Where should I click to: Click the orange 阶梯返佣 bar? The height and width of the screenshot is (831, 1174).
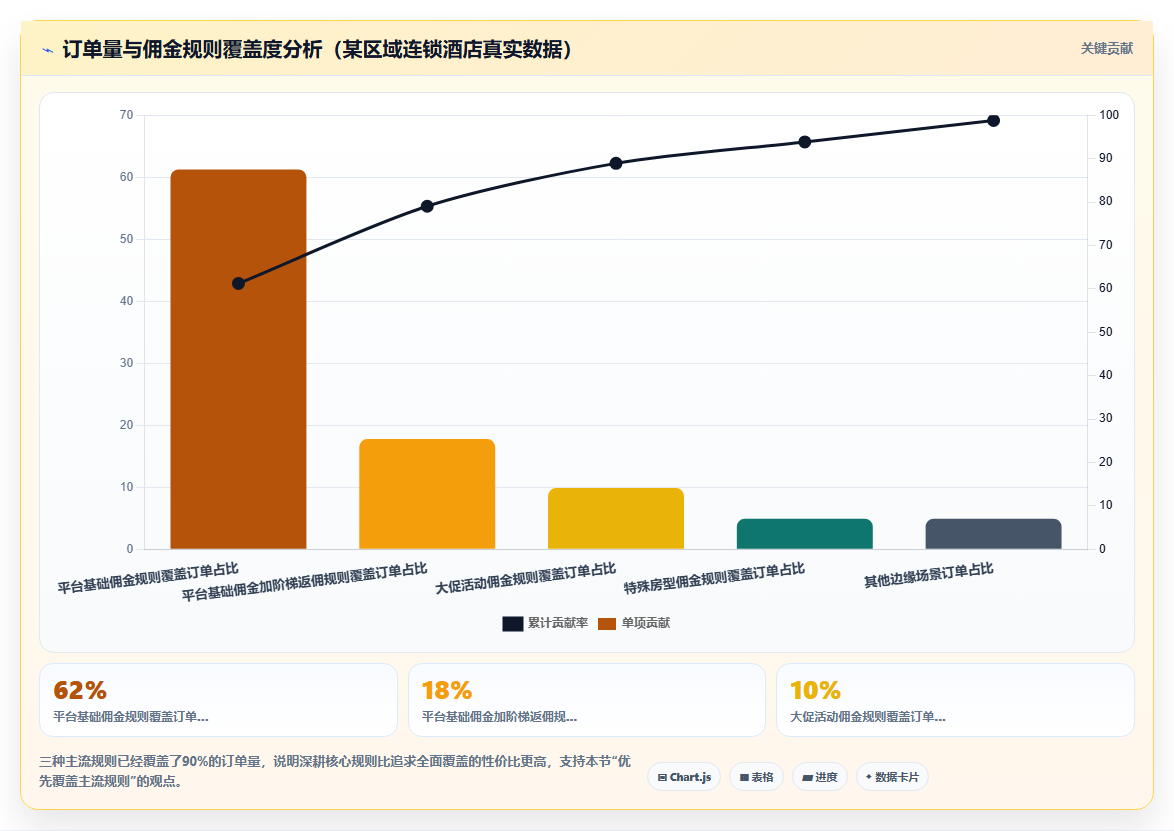[x=427, y=494]
